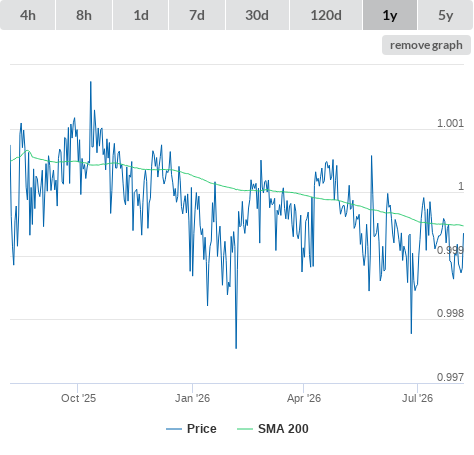Click the remove graph button

pyautogui.click(x=426, y=45)
